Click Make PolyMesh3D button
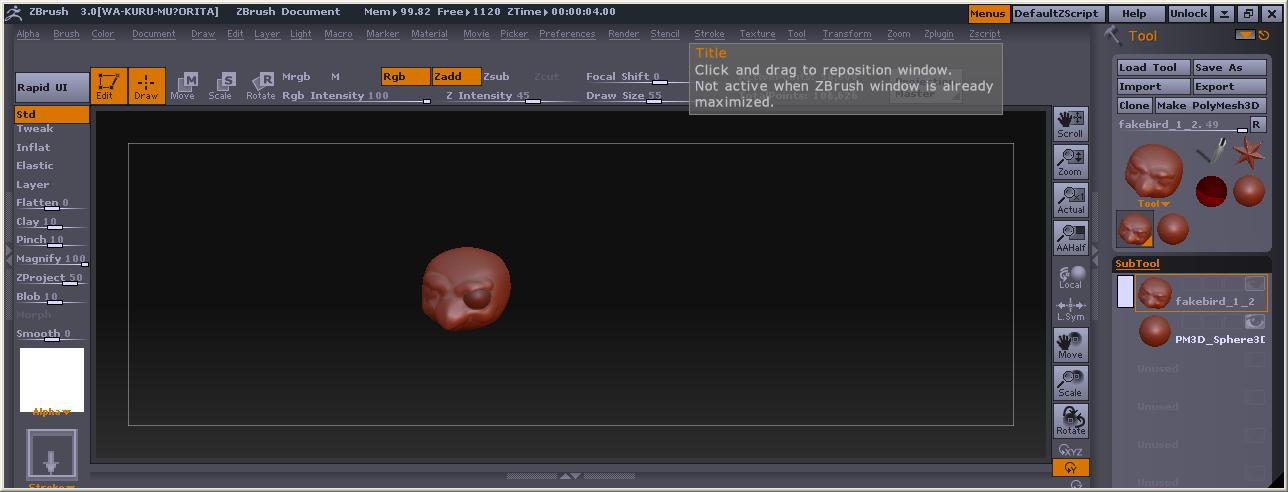The height and width of the screenshot is (492, 1288). pos(1210,105)
